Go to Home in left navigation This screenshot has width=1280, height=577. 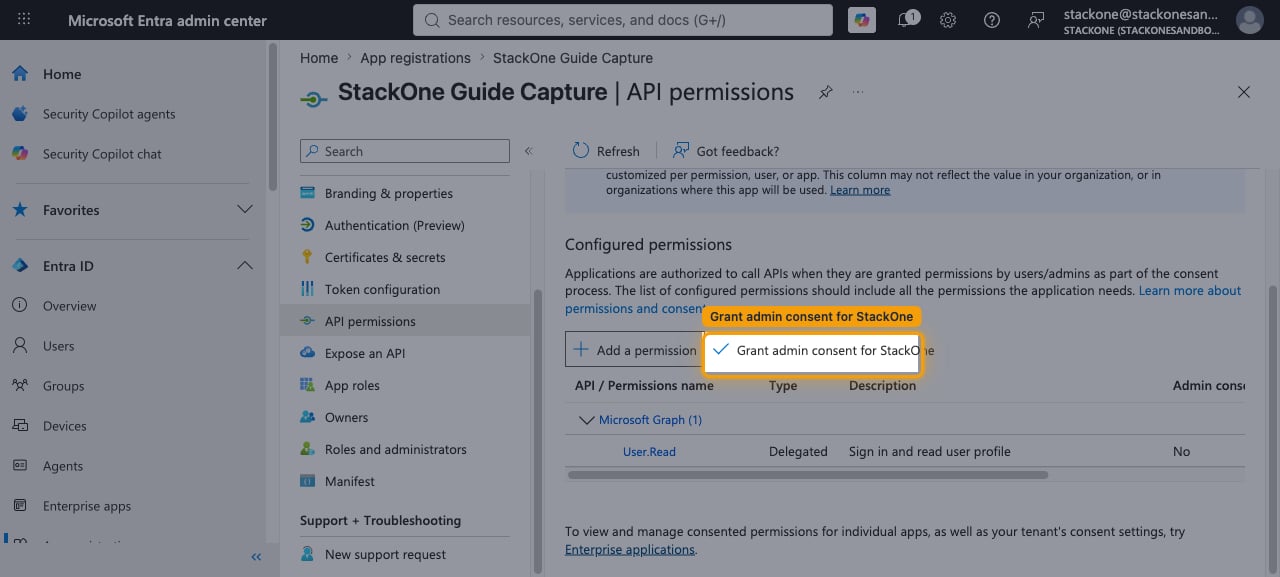[61, 74]
